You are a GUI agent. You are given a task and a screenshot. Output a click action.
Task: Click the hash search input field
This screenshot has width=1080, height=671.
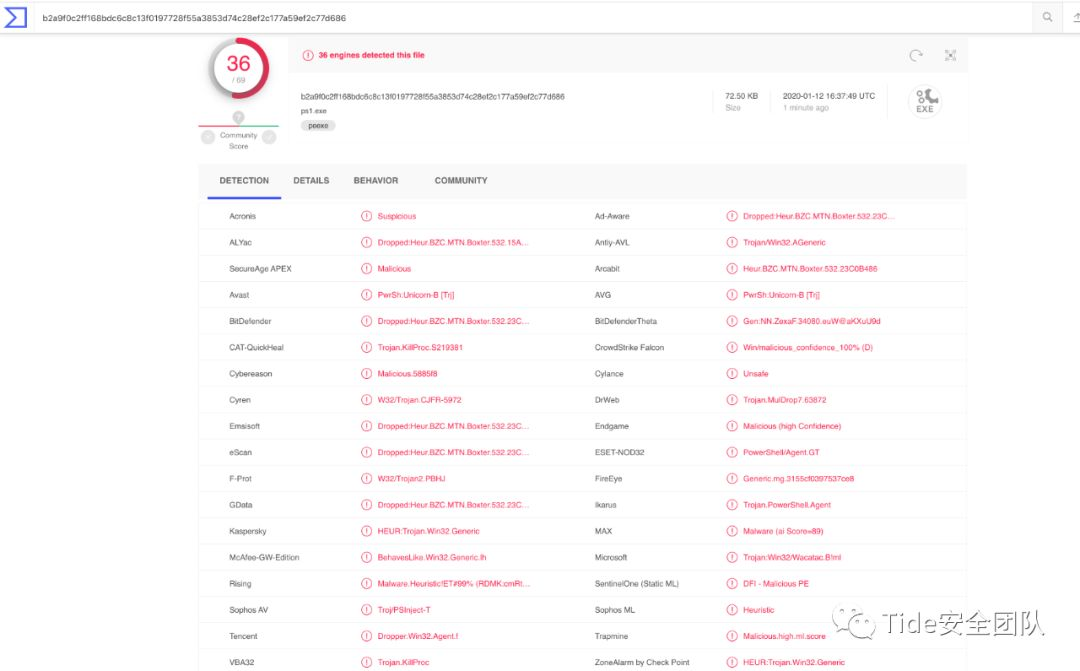point(534,17)
